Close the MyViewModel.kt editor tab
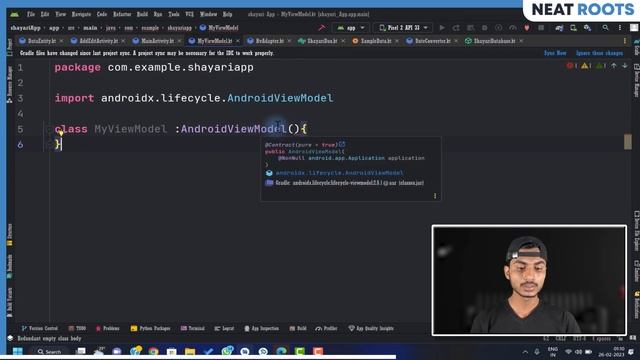 (x=238, y=41)
